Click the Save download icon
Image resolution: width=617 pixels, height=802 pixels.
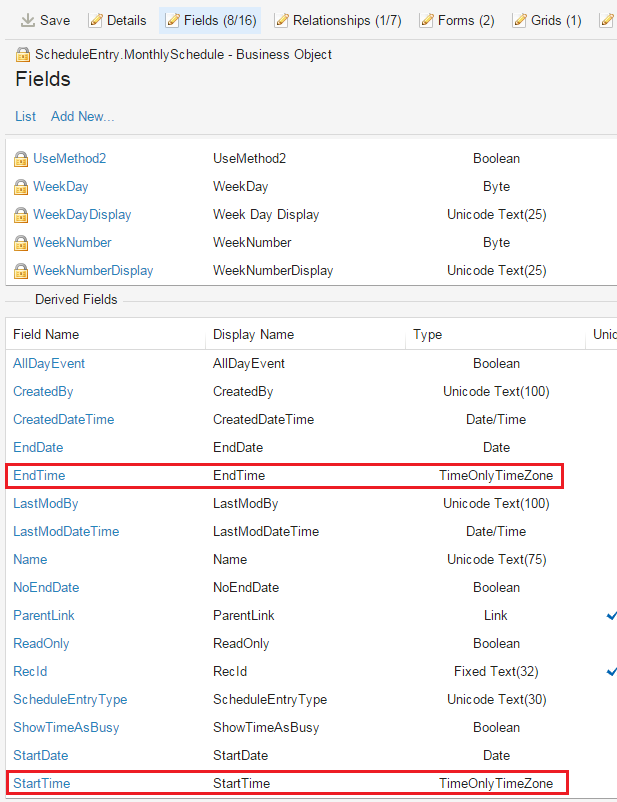coord(27,20)
